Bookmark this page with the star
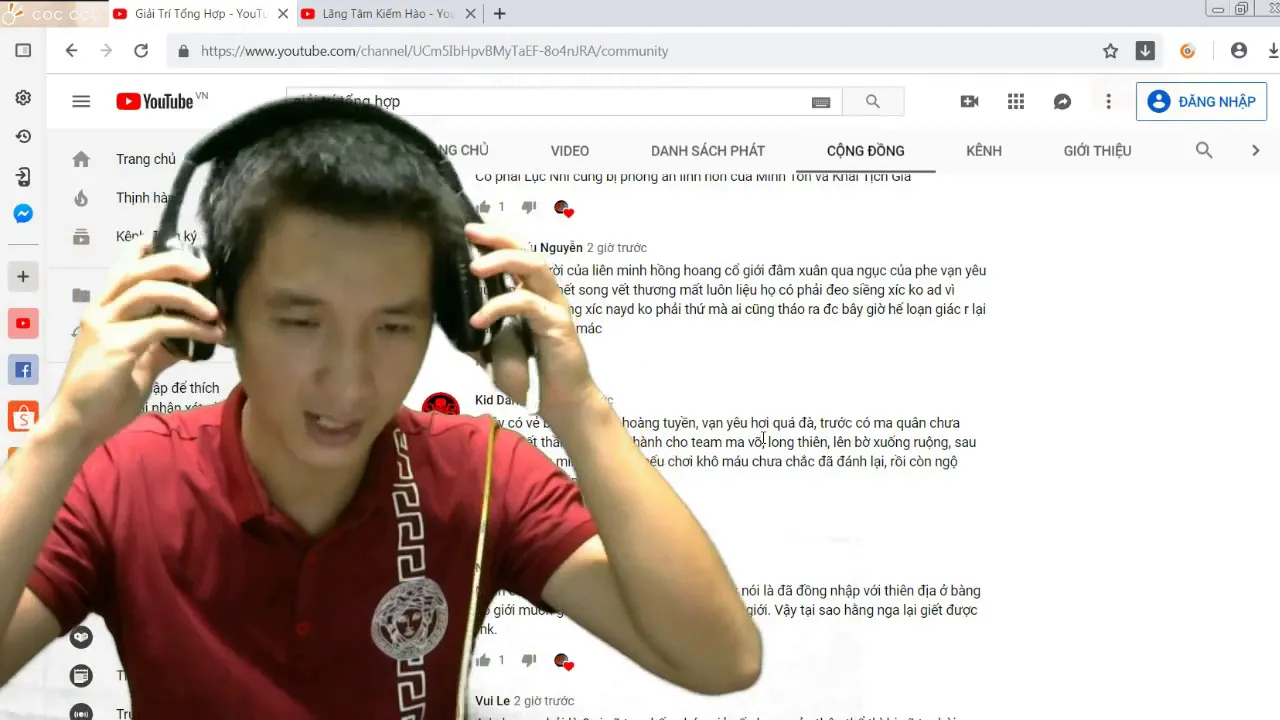This screenshot has width=1280, height=720. pos(1110,51)
